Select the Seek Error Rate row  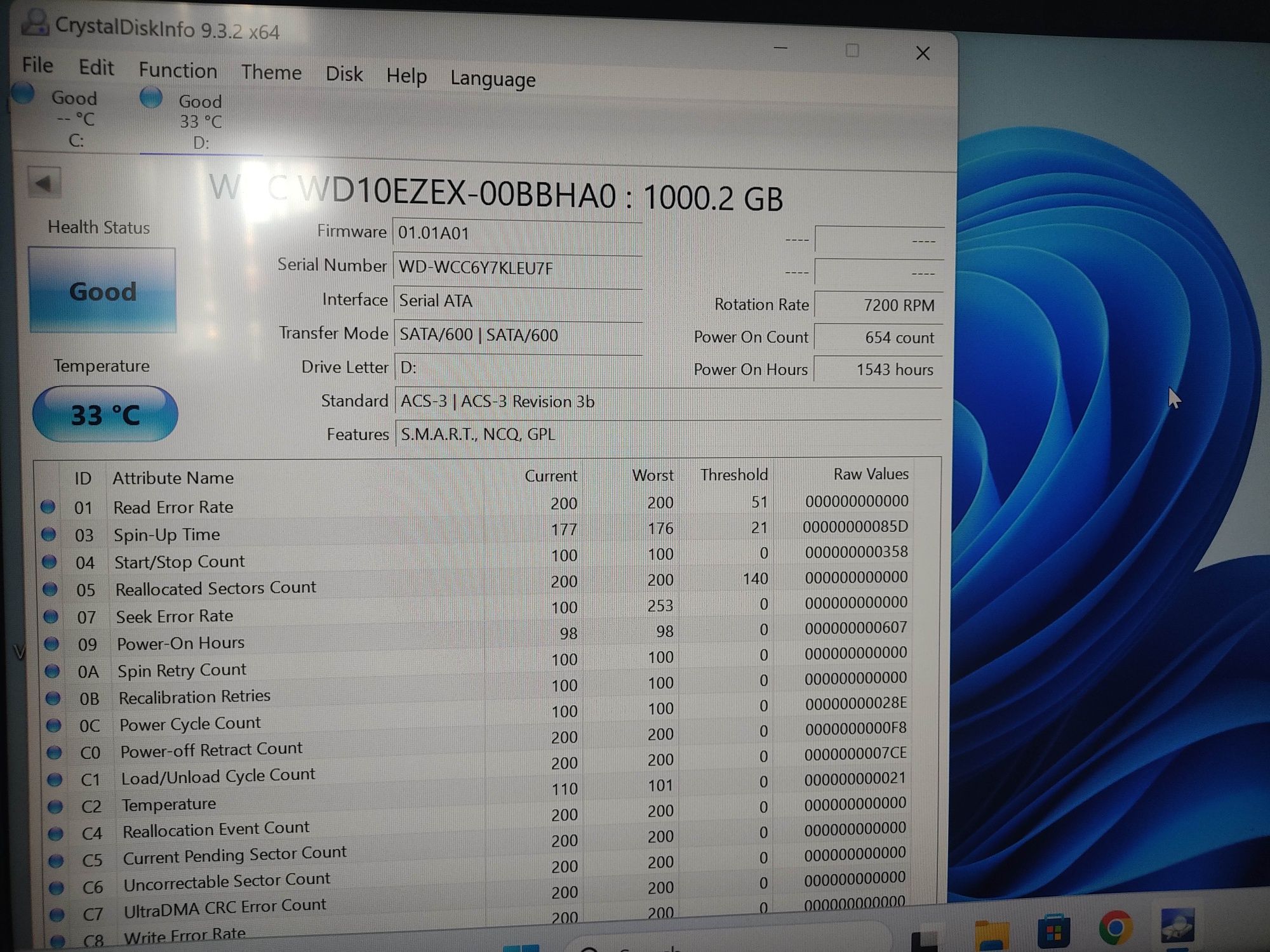click(476, 610)
